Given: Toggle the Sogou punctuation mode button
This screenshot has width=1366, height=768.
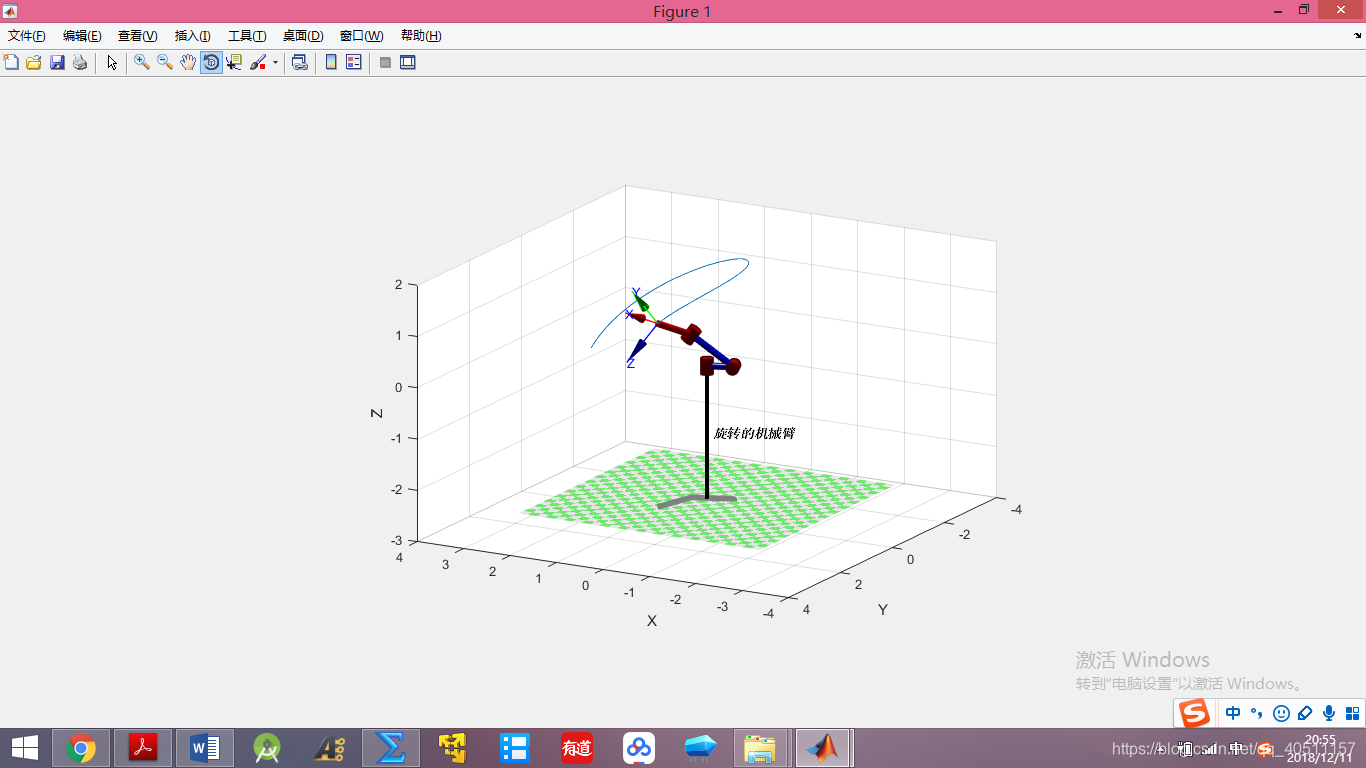Looking at the screenshot, I should (x=1257, y=713).
